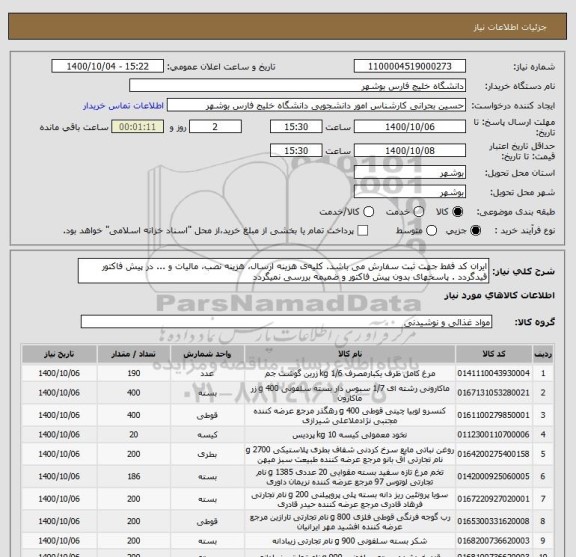Screen dimensions: 576x557
Task: Select product code 0141110043930004 in row 1
Action: tap(494, 373)
